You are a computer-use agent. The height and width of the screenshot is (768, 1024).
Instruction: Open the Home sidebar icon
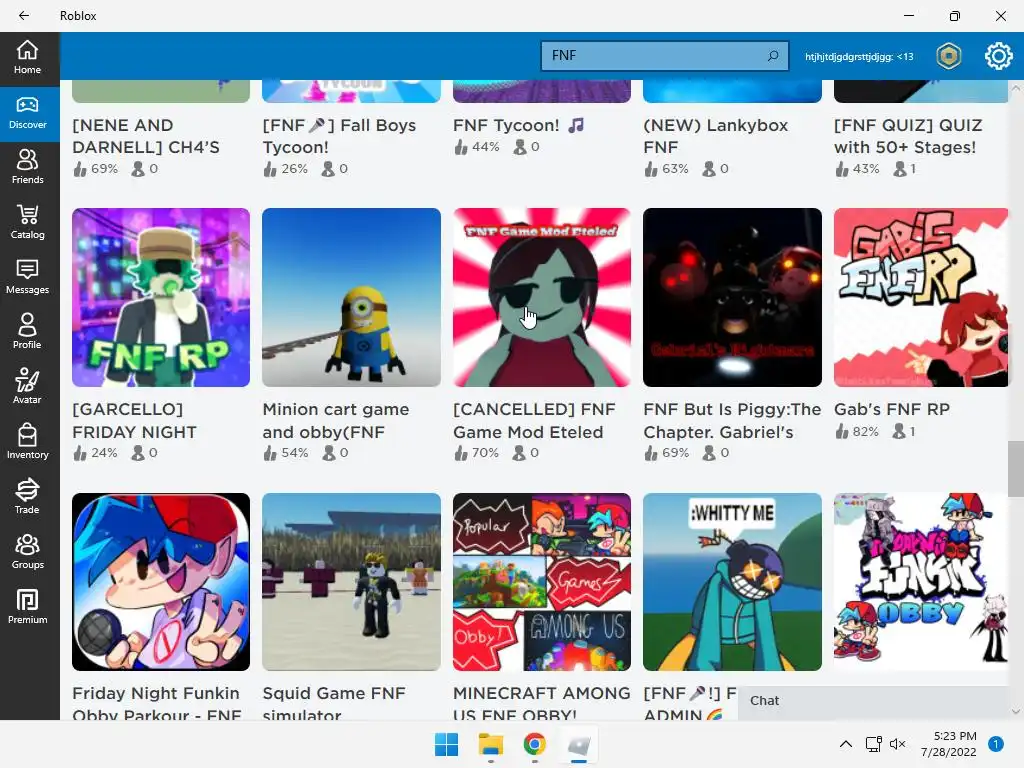coord(27,57)
